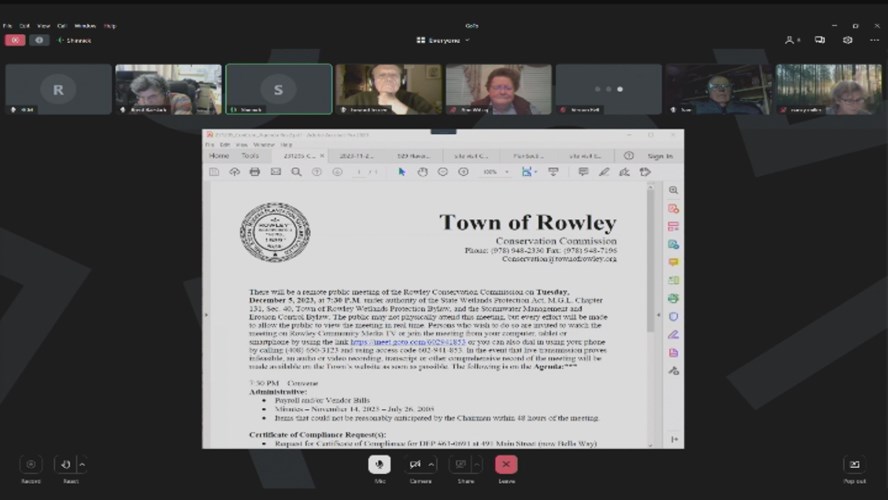Click the Acrobat save icon
Screen dimensions: 888x500
pyautogui.click(x=214, y=172)
